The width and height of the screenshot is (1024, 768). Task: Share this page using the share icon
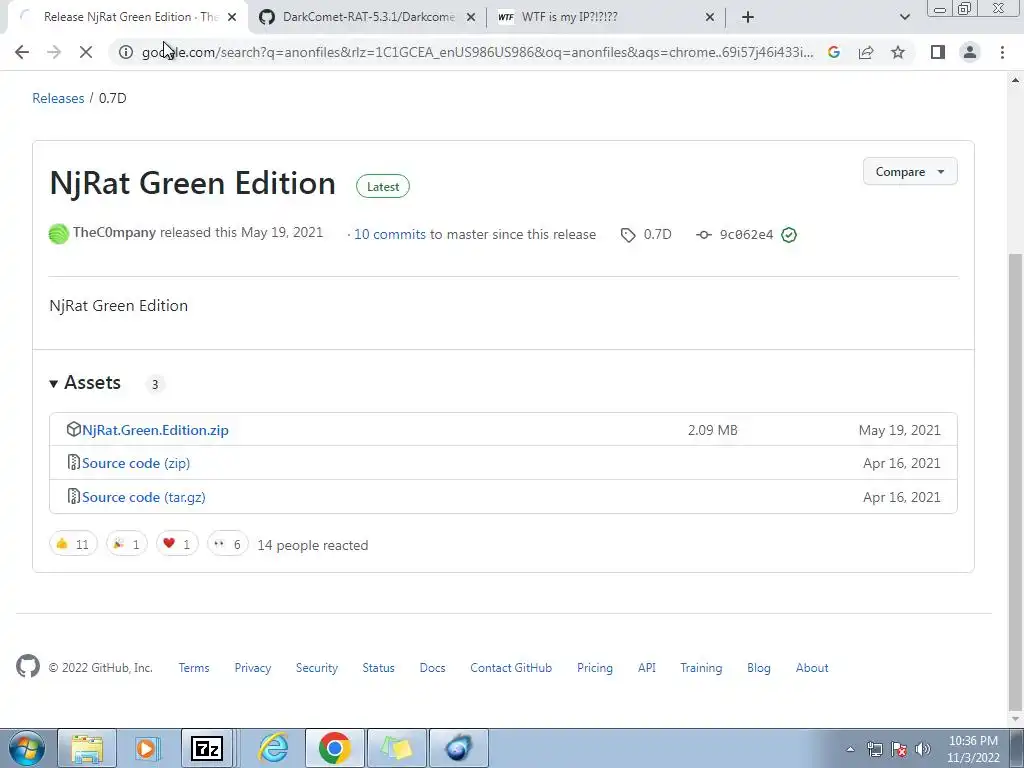pyautogui.click(x=866, y=52)
